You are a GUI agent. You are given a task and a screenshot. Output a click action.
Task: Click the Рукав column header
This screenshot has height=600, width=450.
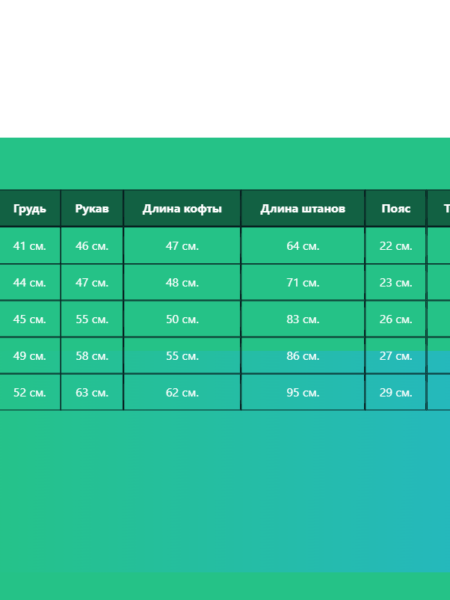[x=92, y=209]
